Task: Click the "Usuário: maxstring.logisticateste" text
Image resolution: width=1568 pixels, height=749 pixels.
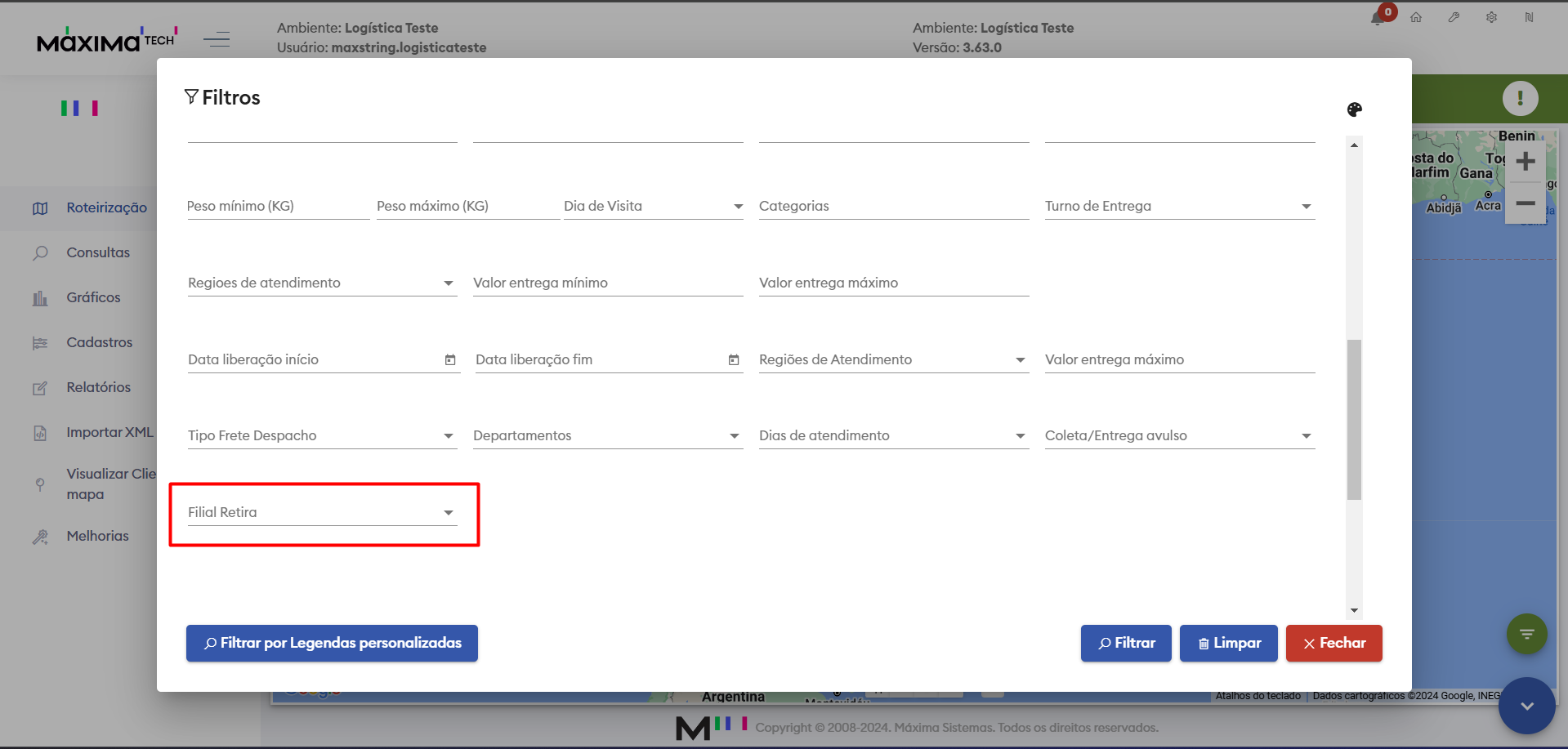Action: (x=382, y=47)
